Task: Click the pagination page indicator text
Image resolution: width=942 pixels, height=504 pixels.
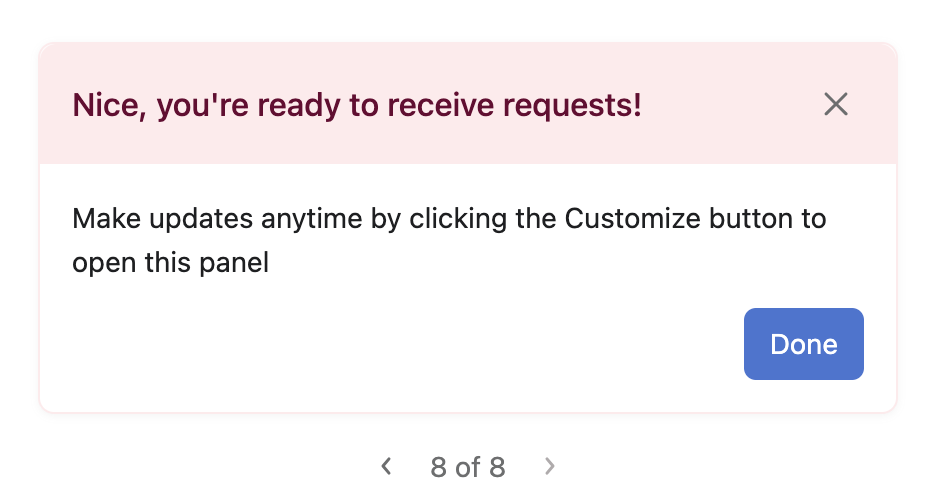Action: (x=467, y=467)
